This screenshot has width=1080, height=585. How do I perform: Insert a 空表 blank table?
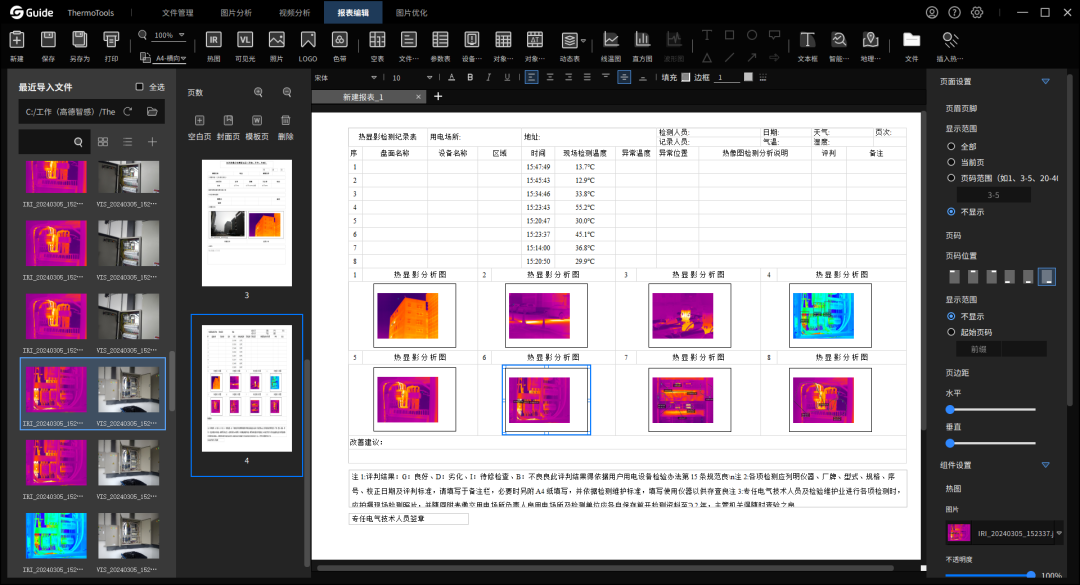377,40
